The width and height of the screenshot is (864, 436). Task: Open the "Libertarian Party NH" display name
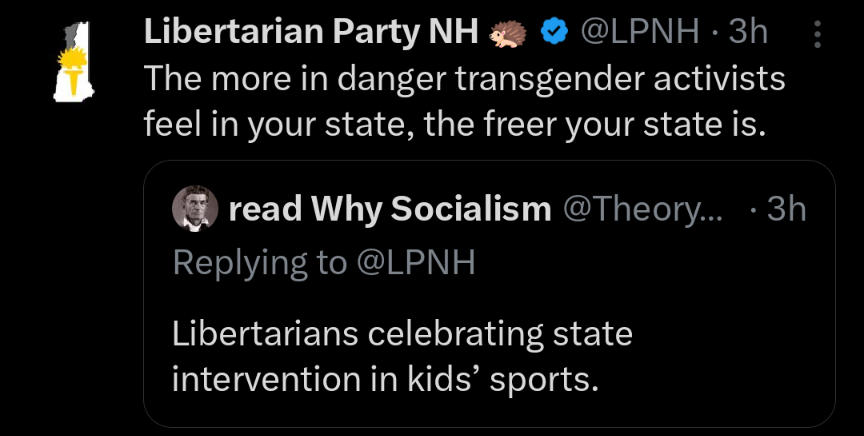tap(312, 33)
